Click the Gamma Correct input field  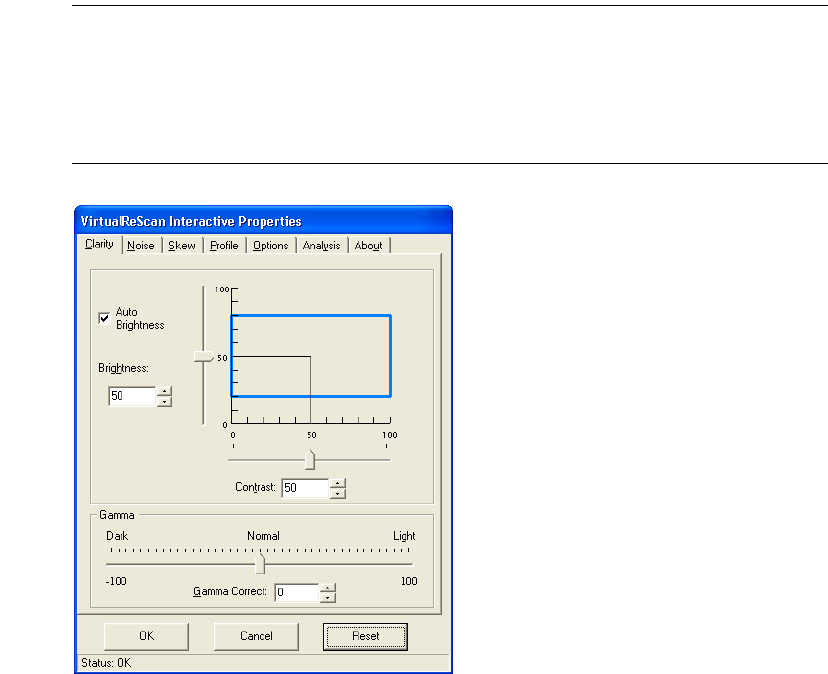[295, 593]
